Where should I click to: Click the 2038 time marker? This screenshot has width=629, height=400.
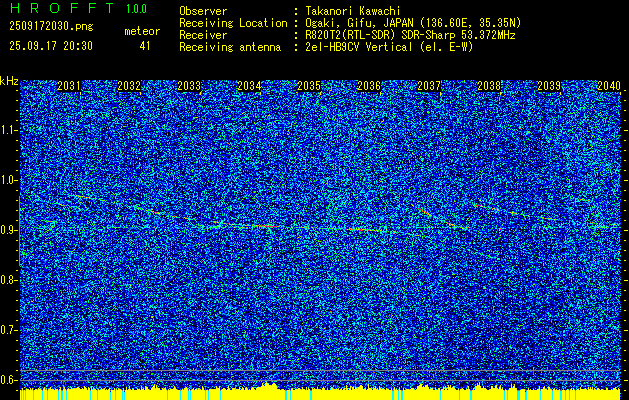[489, 86]
